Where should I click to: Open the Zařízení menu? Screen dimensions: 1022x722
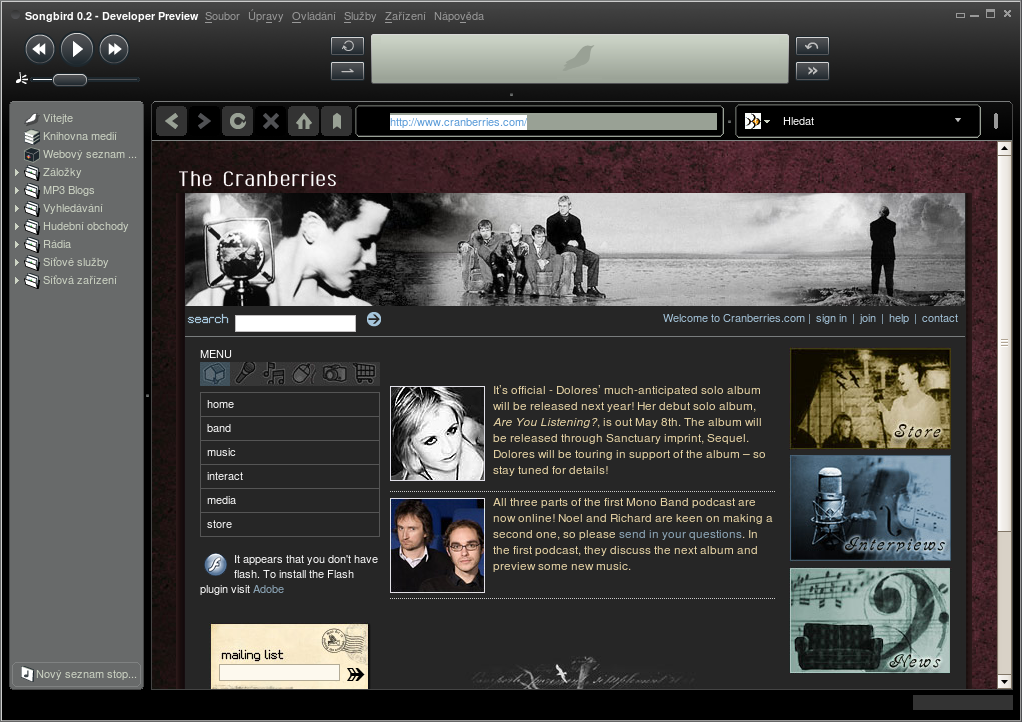[x=405, y=16]
